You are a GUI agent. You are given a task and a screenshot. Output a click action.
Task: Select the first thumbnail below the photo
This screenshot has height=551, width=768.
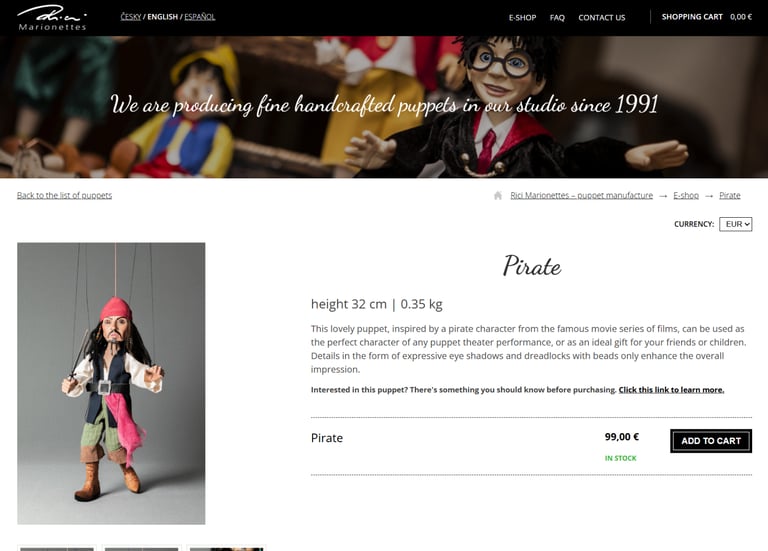click(57, 548)
